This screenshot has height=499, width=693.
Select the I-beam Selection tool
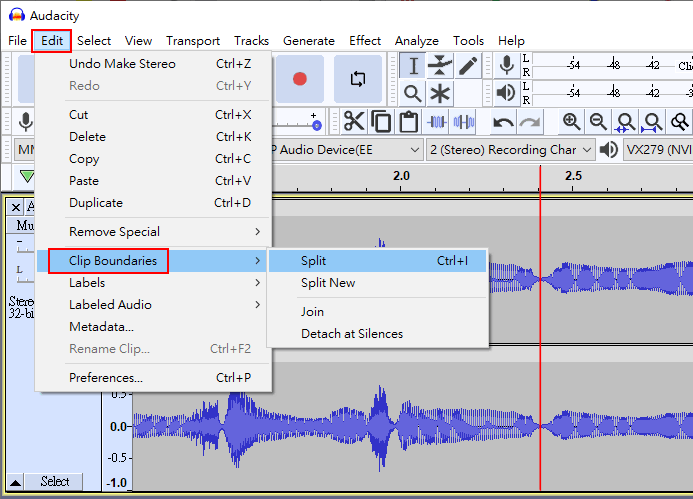tap(413, 66)
